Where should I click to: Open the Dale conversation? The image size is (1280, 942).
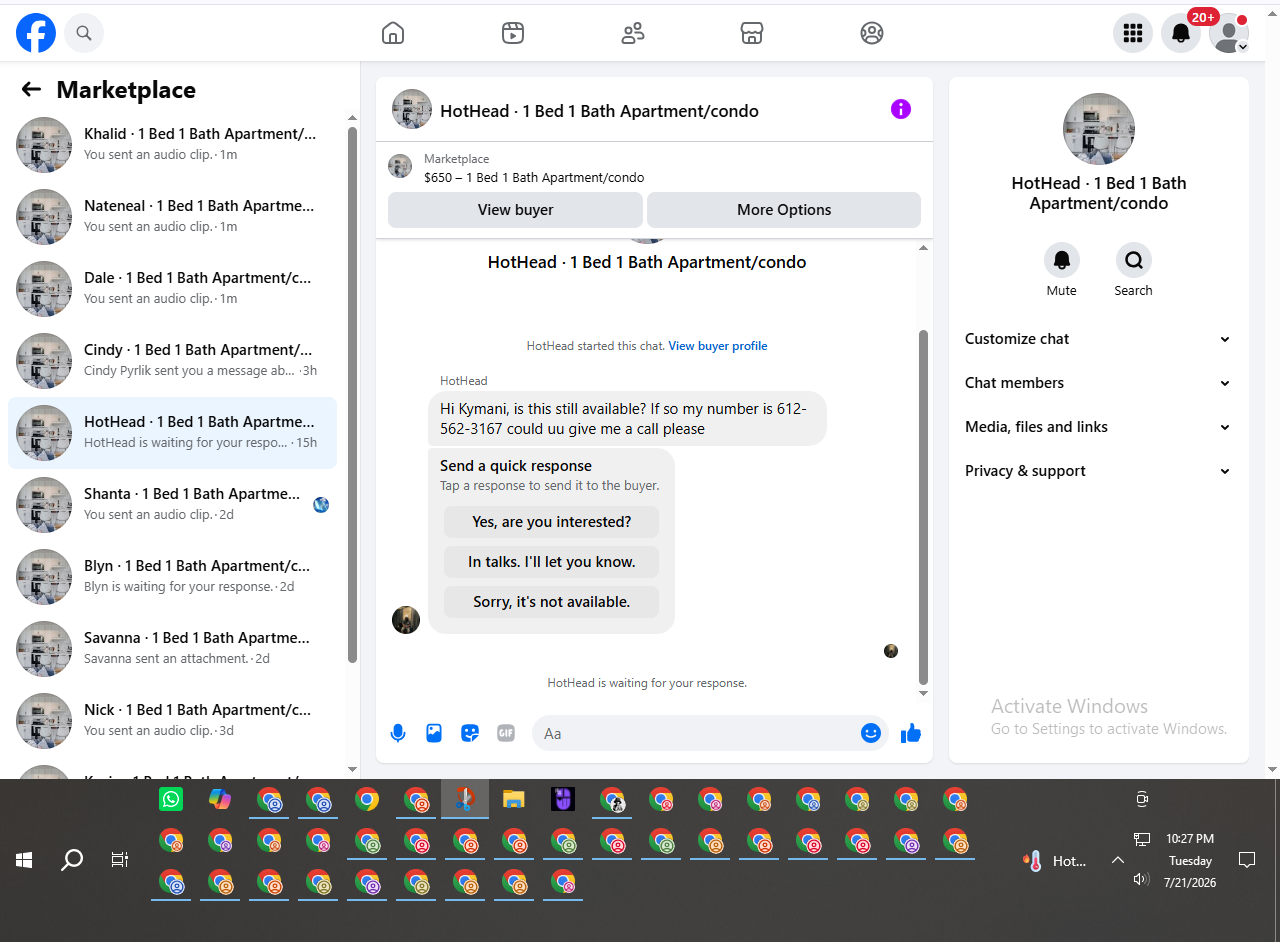pos(172,289)
